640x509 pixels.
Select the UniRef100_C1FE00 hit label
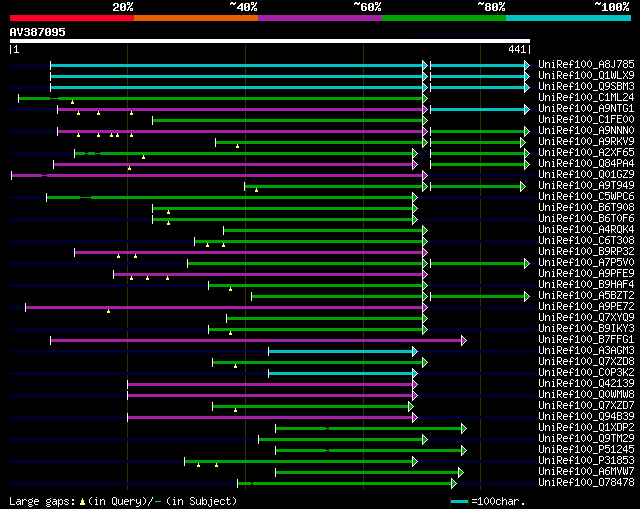point(586,119)
